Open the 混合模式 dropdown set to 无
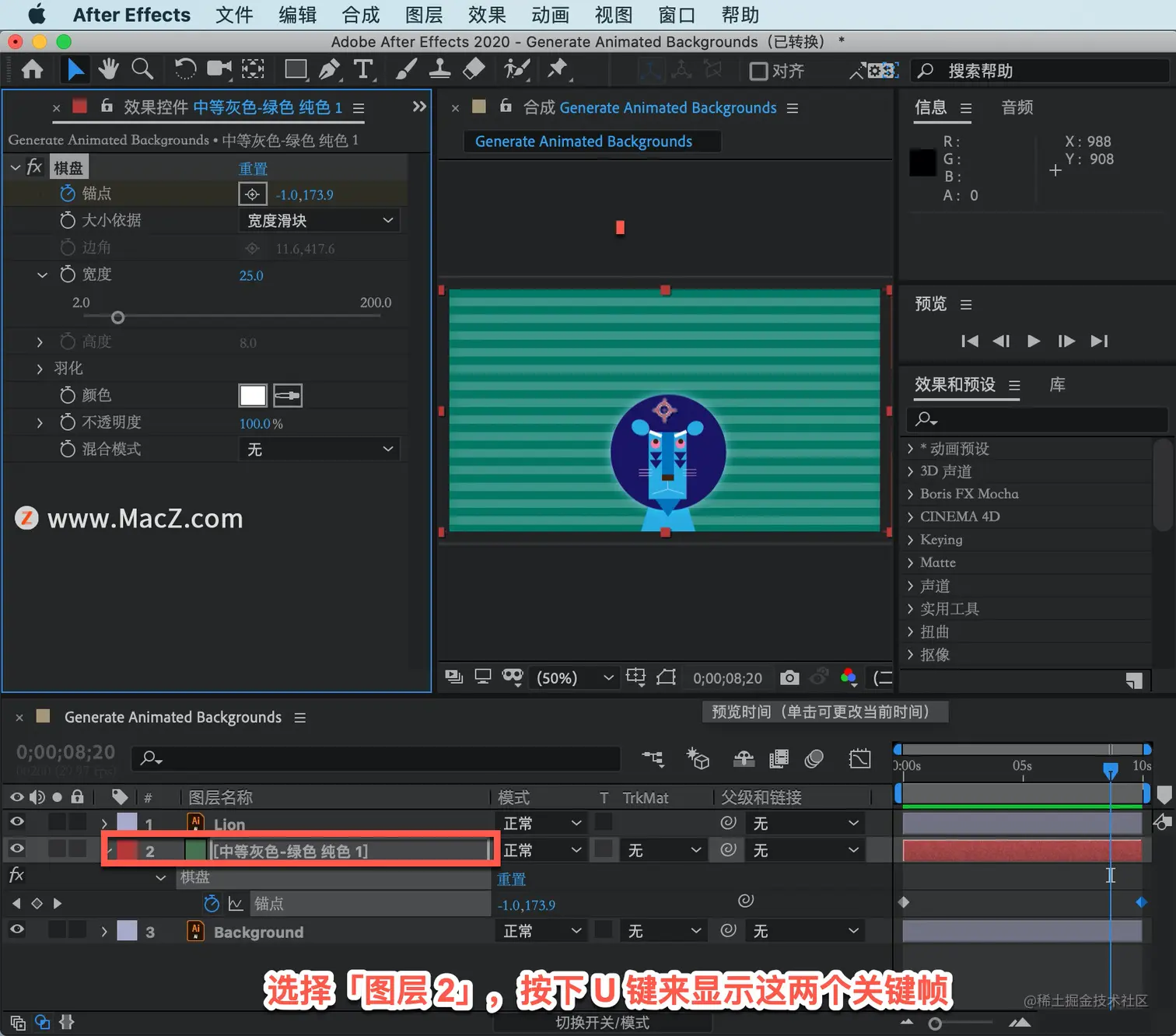 point(319,450)
